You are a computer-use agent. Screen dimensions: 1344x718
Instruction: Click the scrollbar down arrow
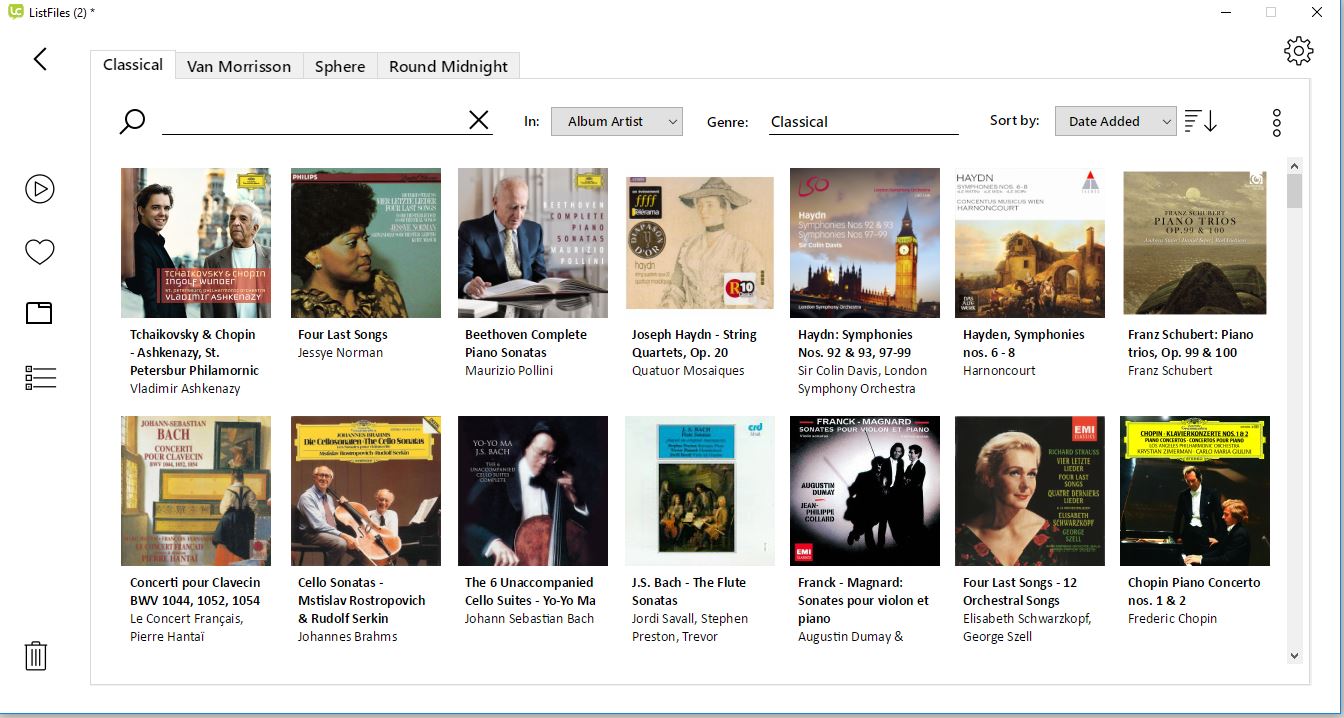pyautogui.click(x=1294, y=656)
